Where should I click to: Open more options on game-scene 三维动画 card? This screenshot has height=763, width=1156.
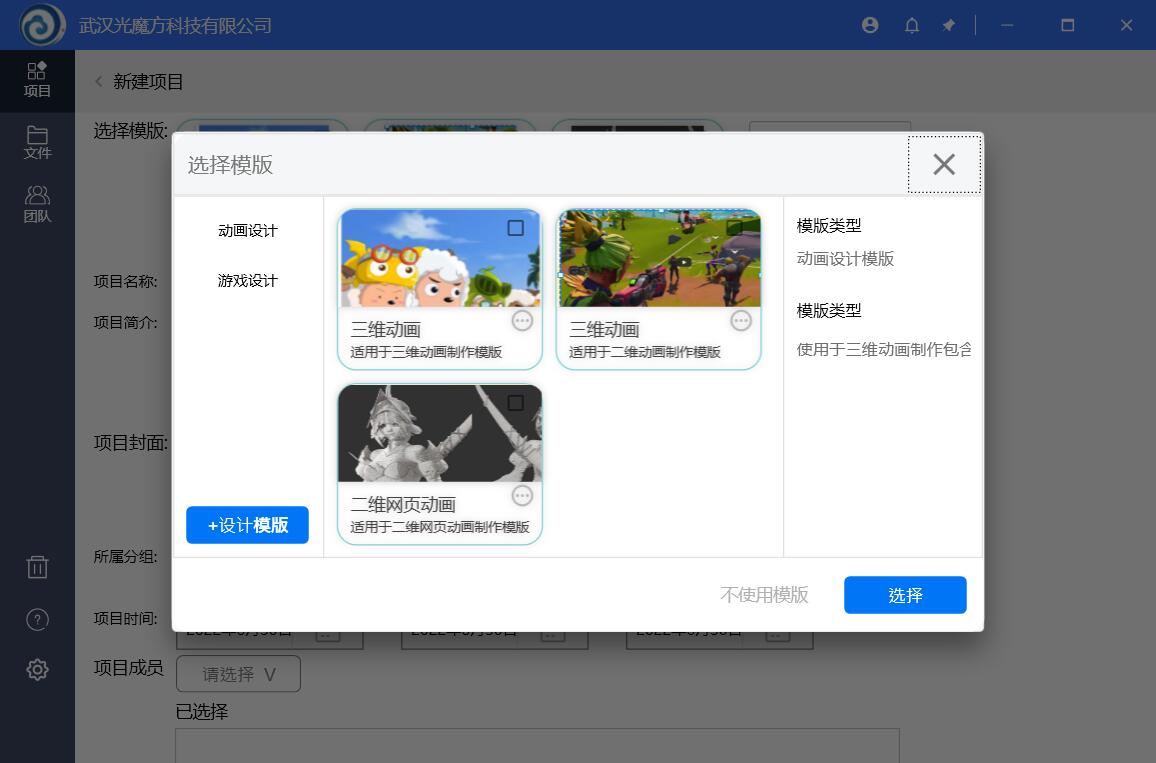[x=741, y=321]
